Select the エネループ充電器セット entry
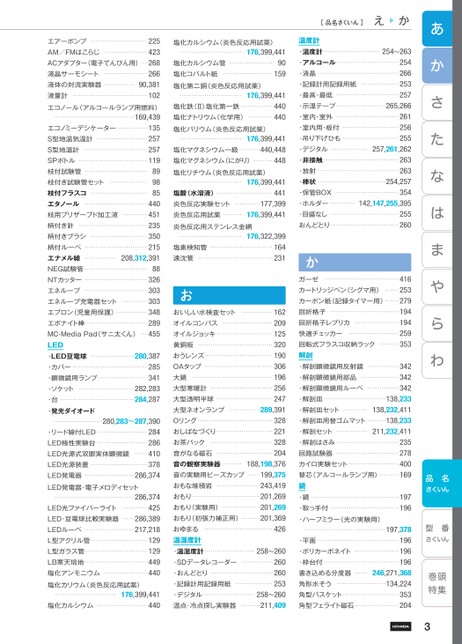 click(103, 301)
